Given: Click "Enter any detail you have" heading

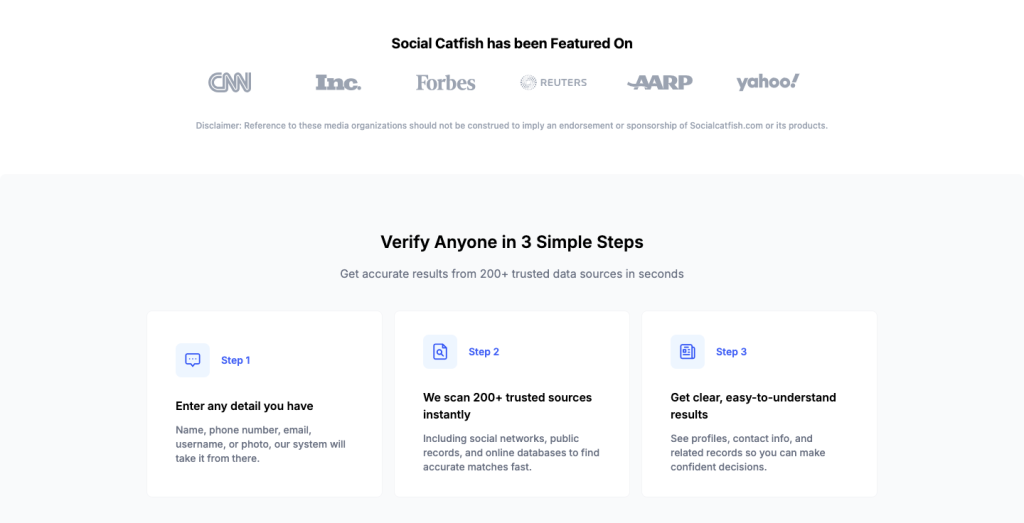Looking at the screenshot, I should [244, 406].
